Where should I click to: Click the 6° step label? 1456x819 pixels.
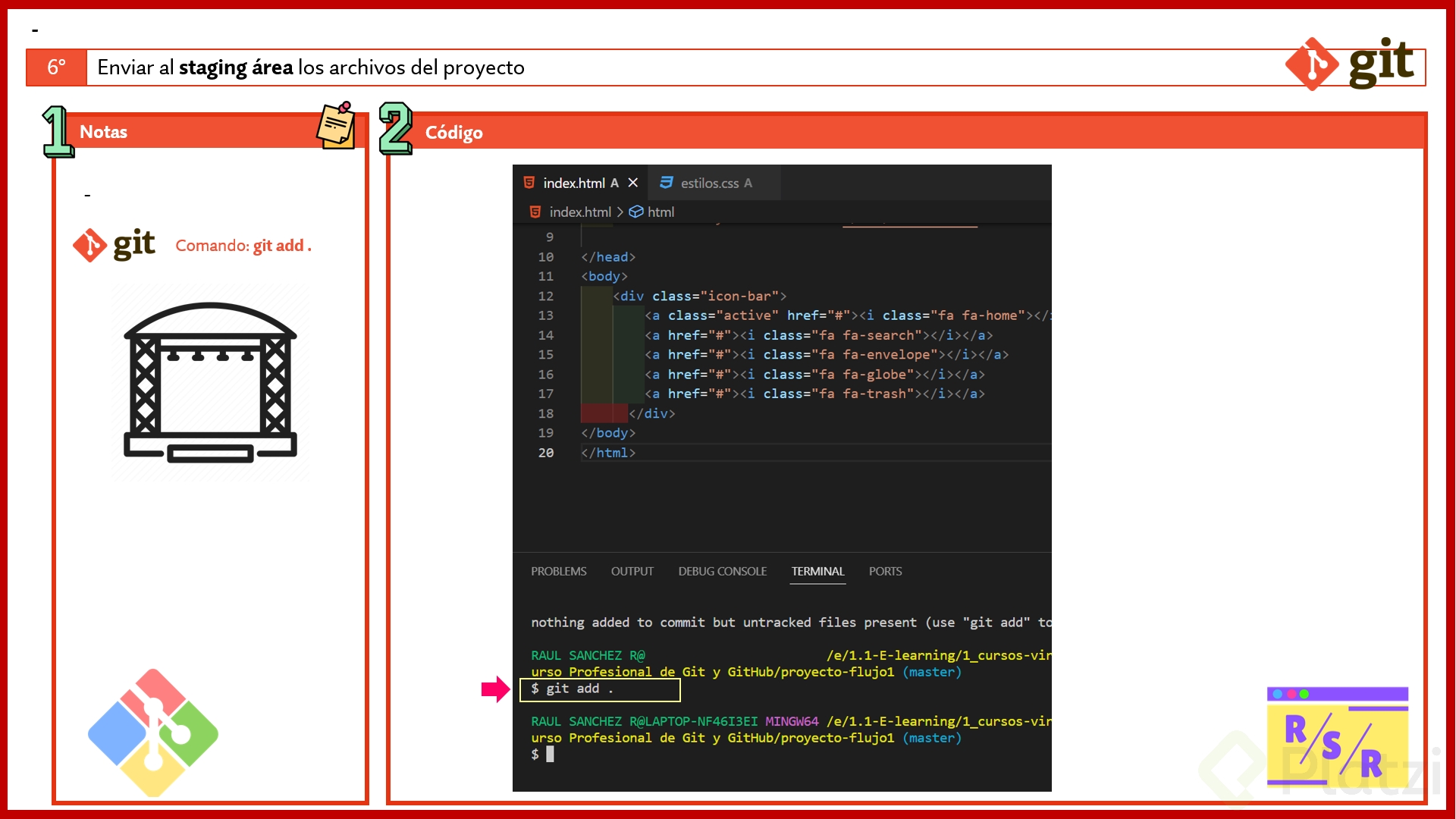pyautogui.click(x=57, y=67)
